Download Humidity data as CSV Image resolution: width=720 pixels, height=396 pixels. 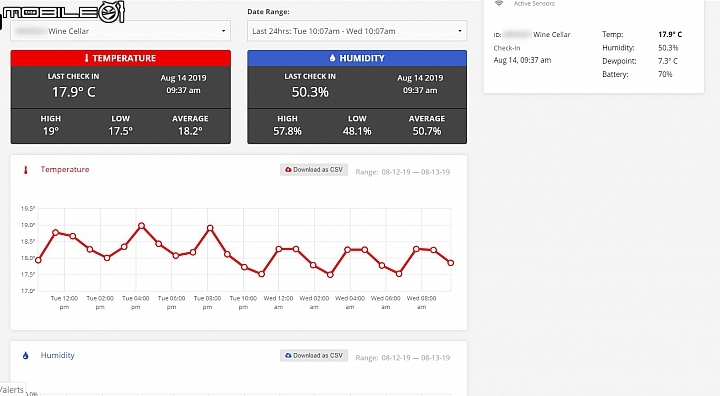314,356
